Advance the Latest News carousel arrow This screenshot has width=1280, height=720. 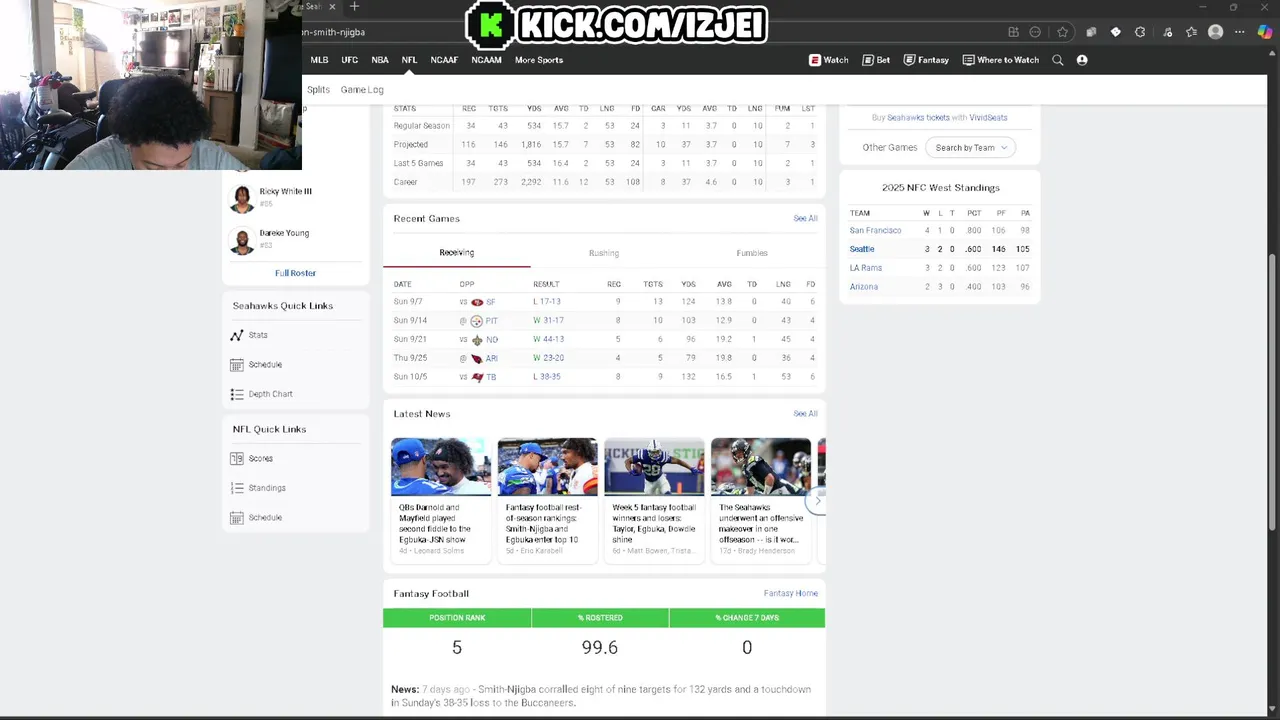point(817,500)
